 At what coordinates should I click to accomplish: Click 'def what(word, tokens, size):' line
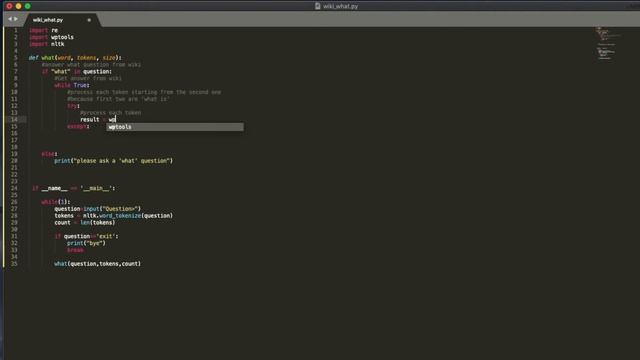pyautogui.click(x=75, y=58)
